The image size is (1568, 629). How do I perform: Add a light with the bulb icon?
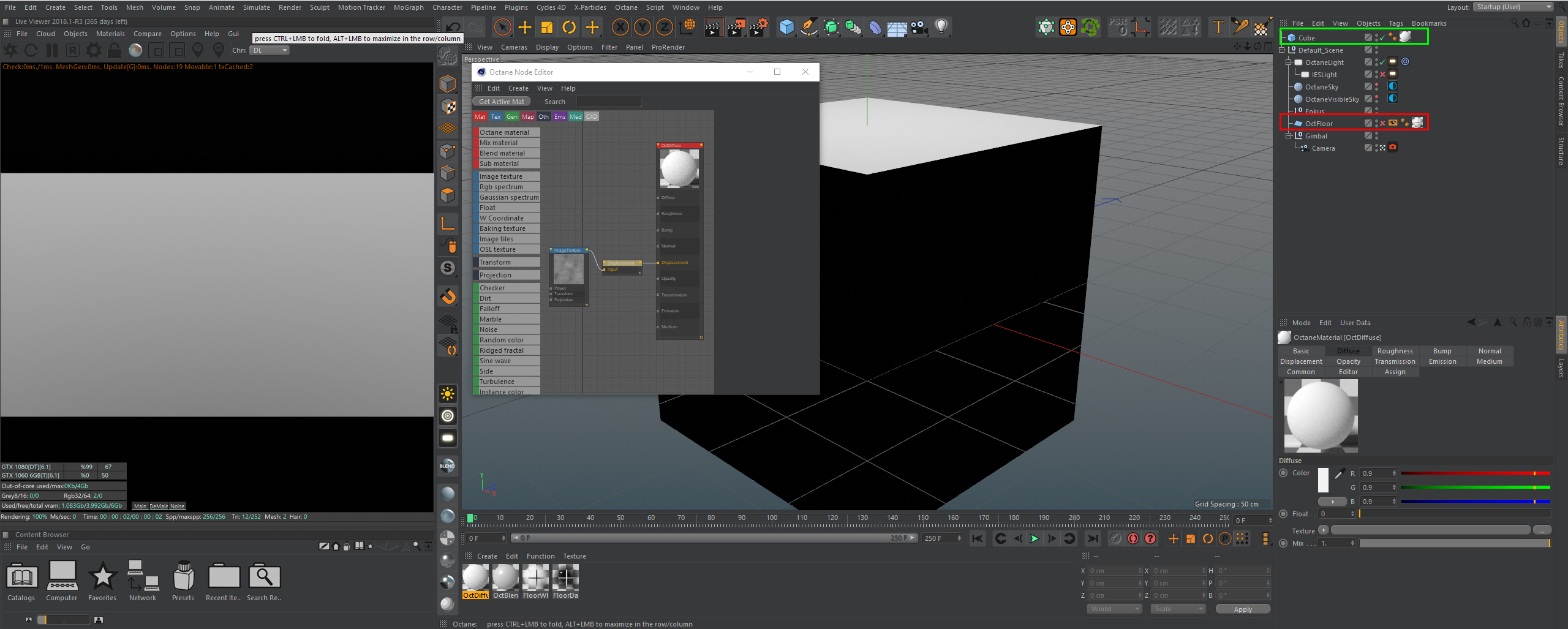(x=941, y=27)
